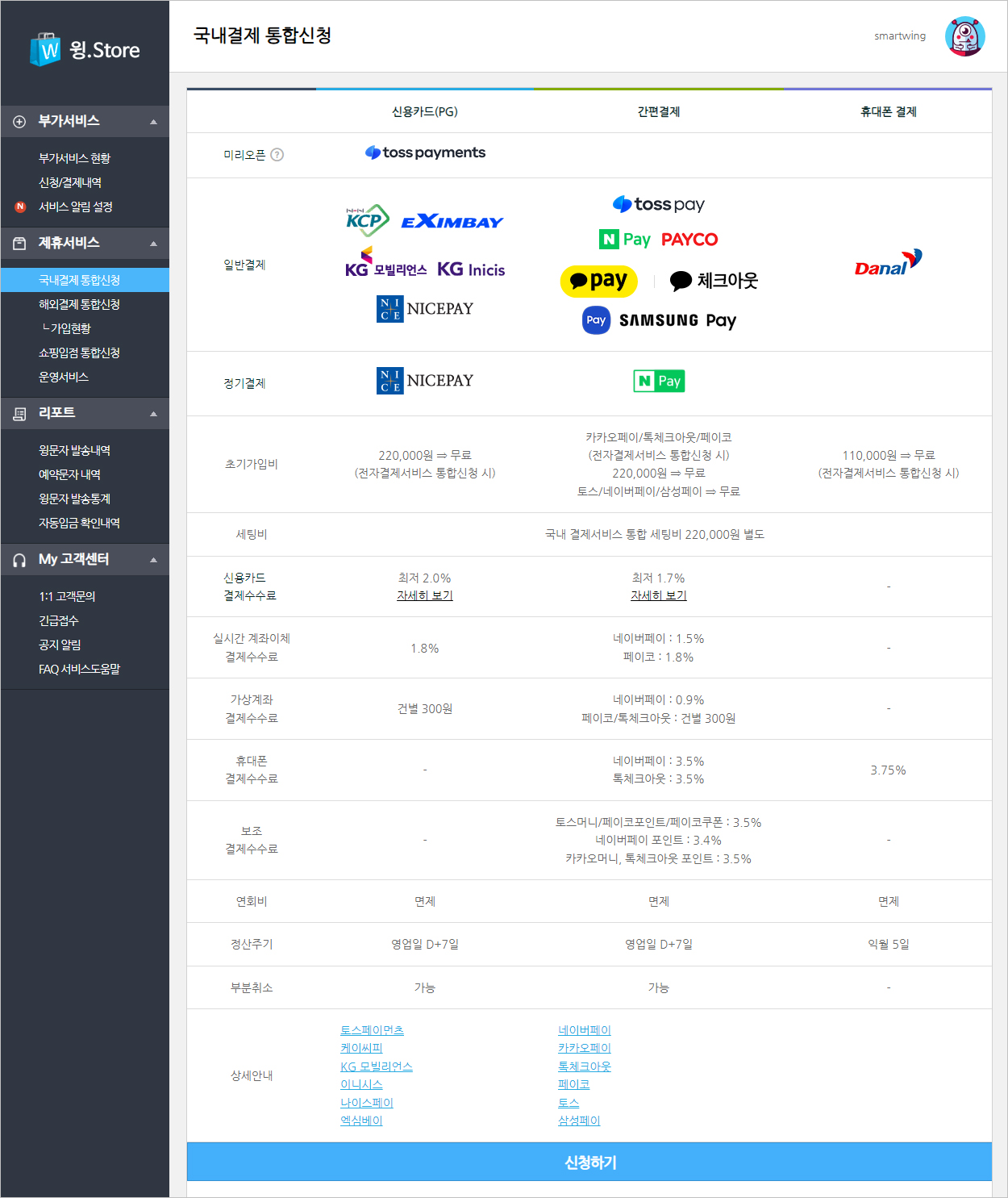1008x1198 pixels.
Task: Open 자세히 보기 under 최저 1.7%
Action: pyautogui.click(x=659, y=595)
